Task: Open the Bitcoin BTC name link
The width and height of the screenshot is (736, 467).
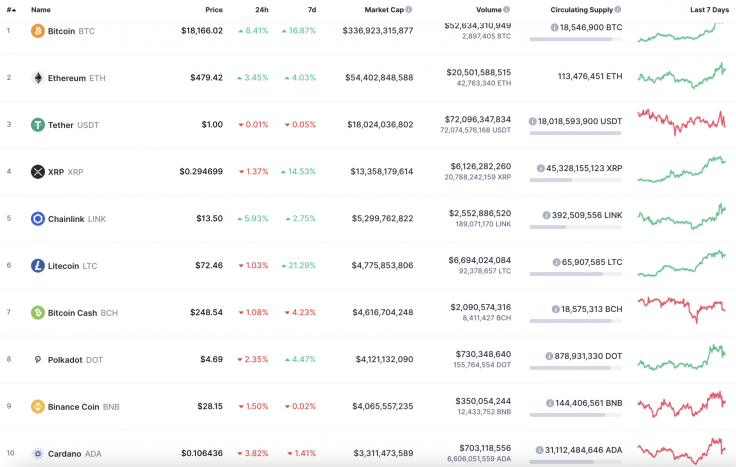Action: [x=71, y=31]
